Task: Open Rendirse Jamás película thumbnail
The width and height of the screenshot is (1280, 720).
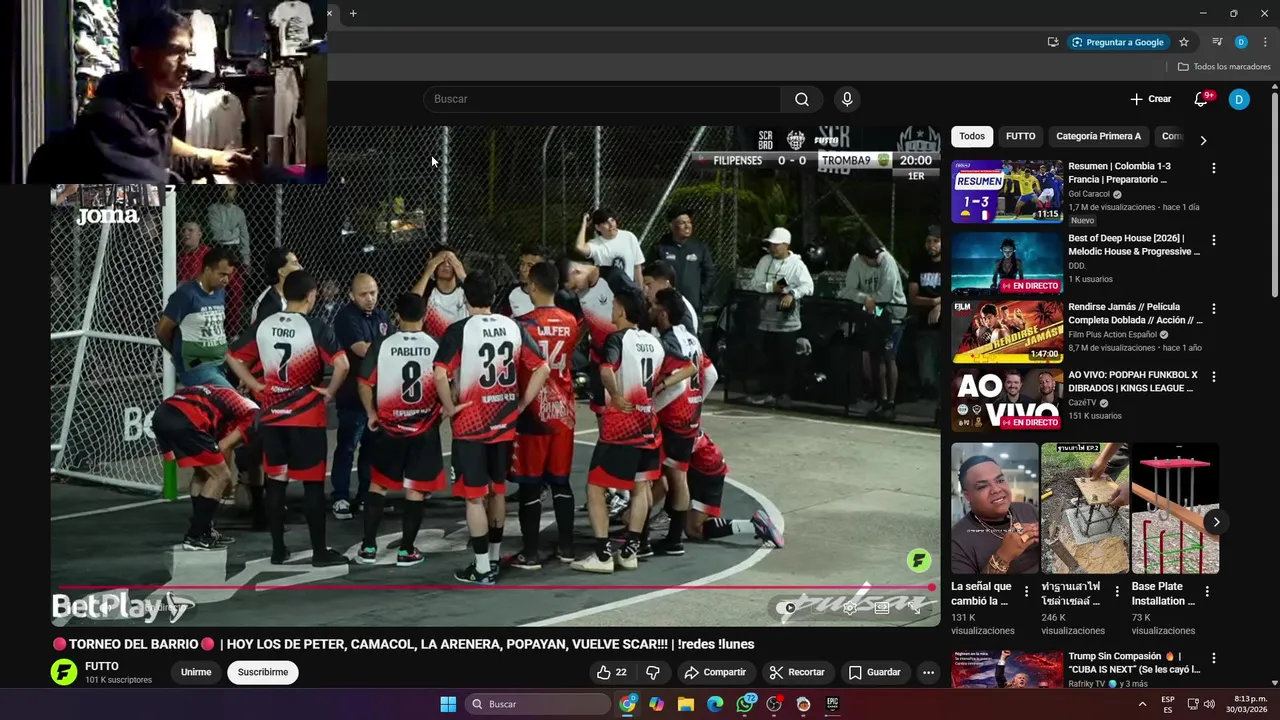Action: [1007, 331]
